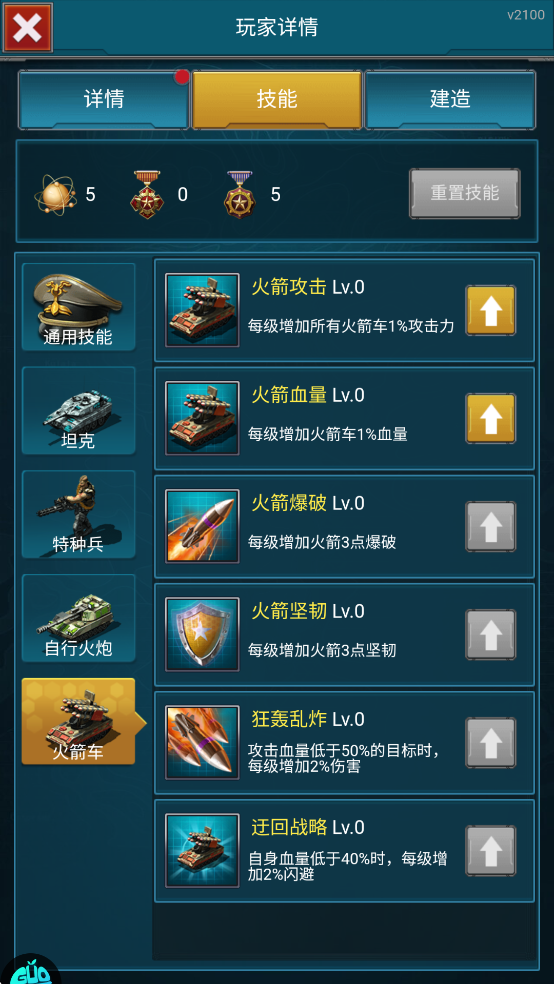554x984 pixels.
Task: Tap the 火箭爆破 missile skill thumbnail
Action: coord(202,526)
